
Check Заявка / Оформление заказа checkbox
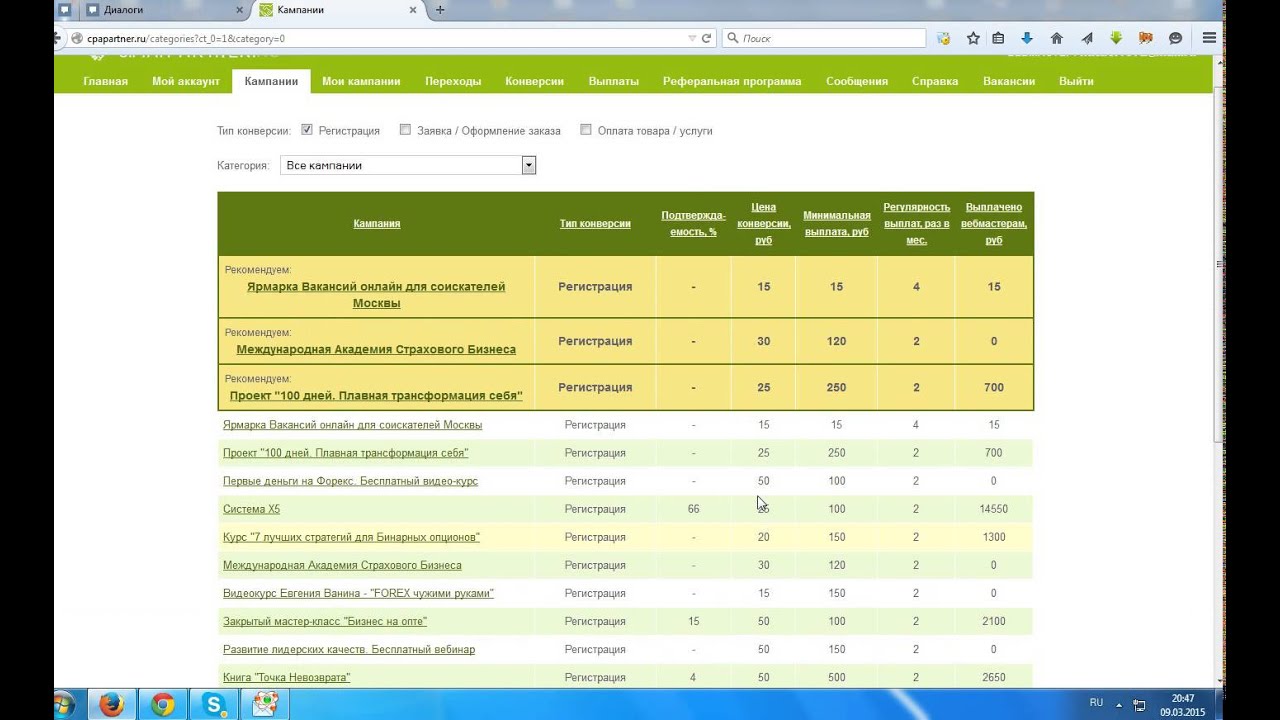click(x=405, y=130)
